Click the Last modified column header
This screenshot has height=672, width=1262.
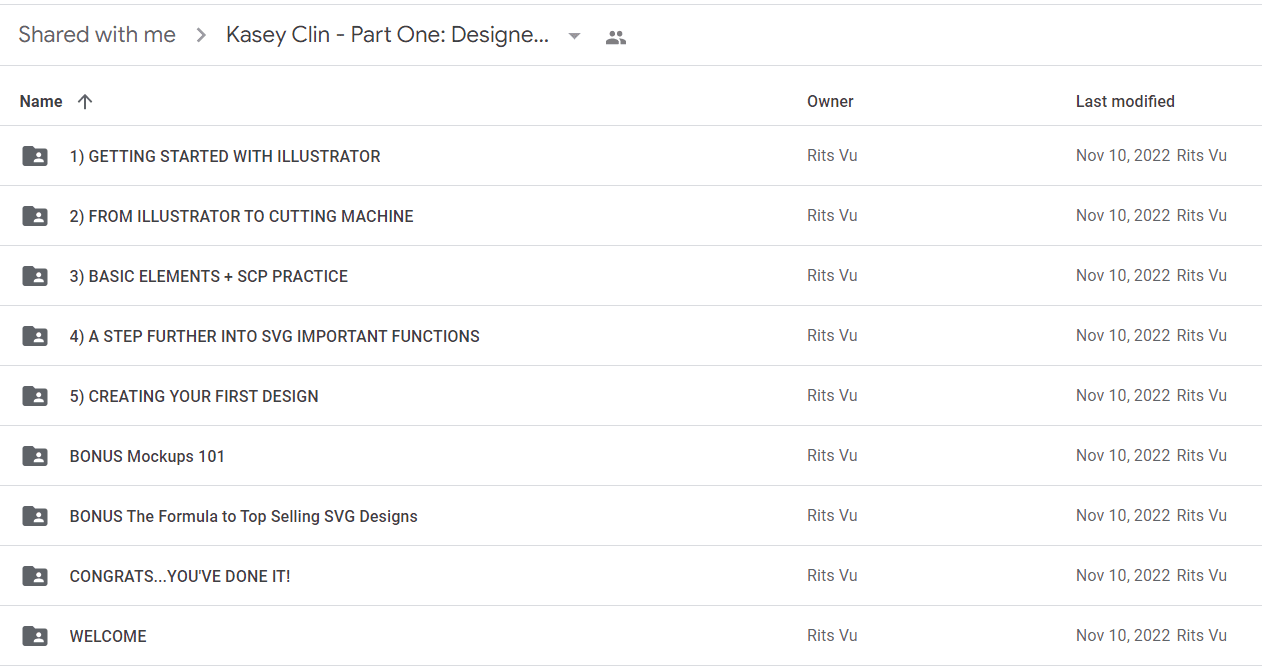(1125, 101)
